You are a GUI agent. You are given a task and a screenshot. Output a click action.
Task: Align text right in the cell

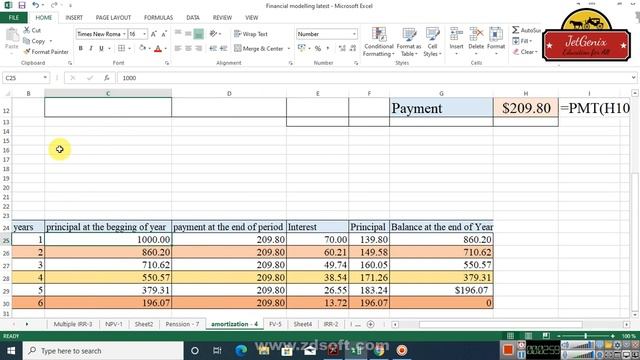[198, 49]
